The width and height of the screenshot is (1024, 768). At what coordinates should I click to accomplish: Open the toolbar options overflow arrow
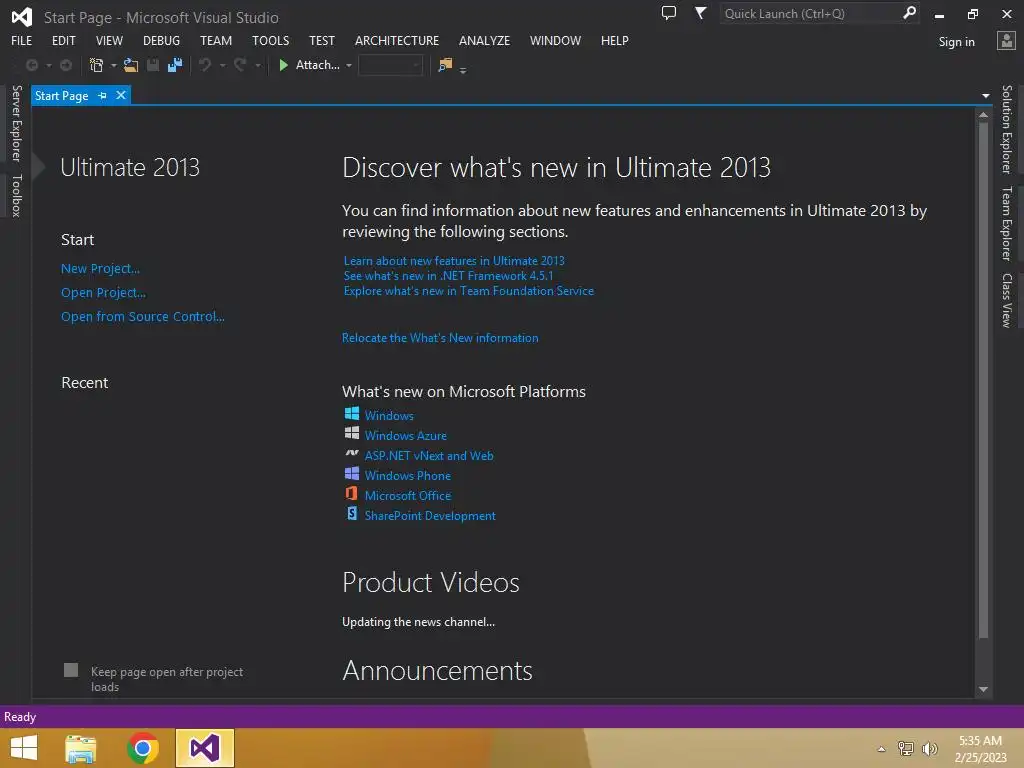click(463, 70)
